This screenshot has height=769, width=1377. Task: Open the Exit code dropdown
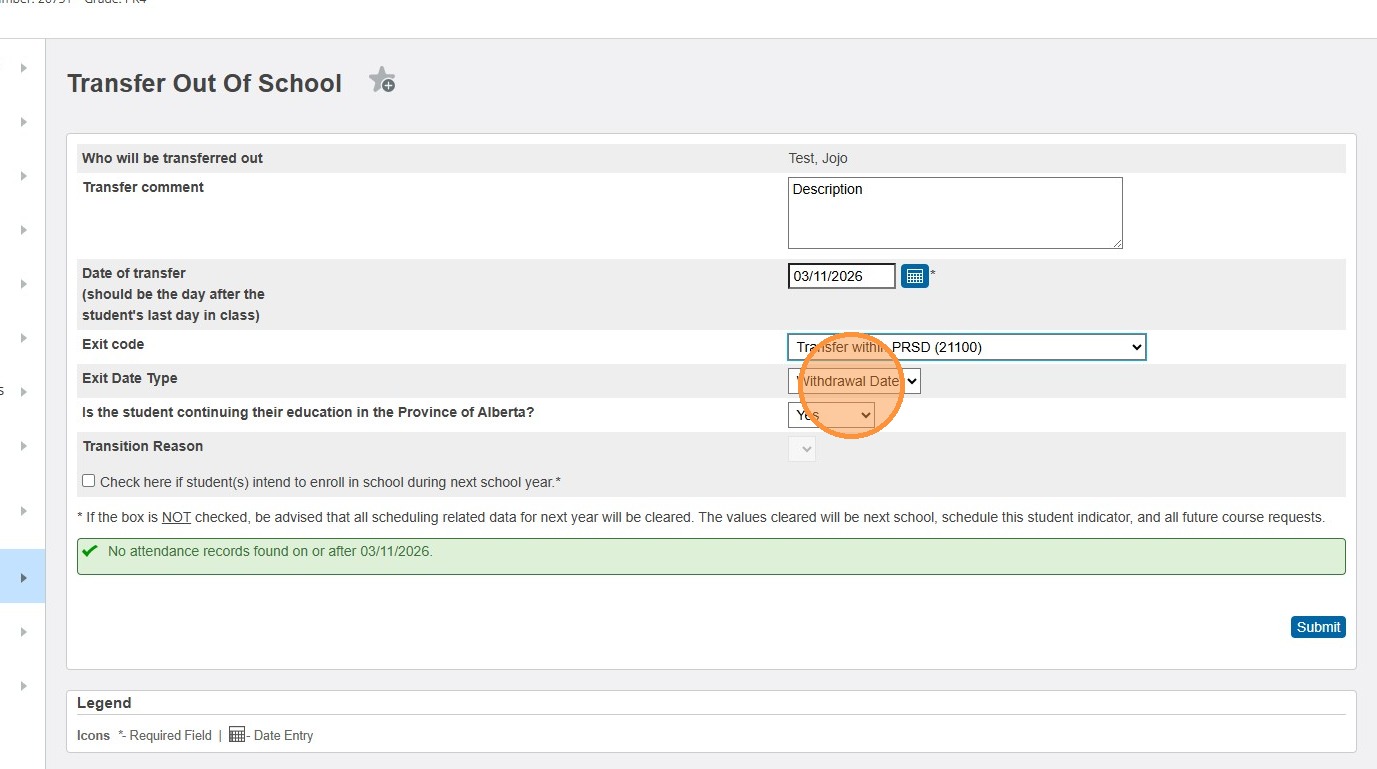click(966, 347)
